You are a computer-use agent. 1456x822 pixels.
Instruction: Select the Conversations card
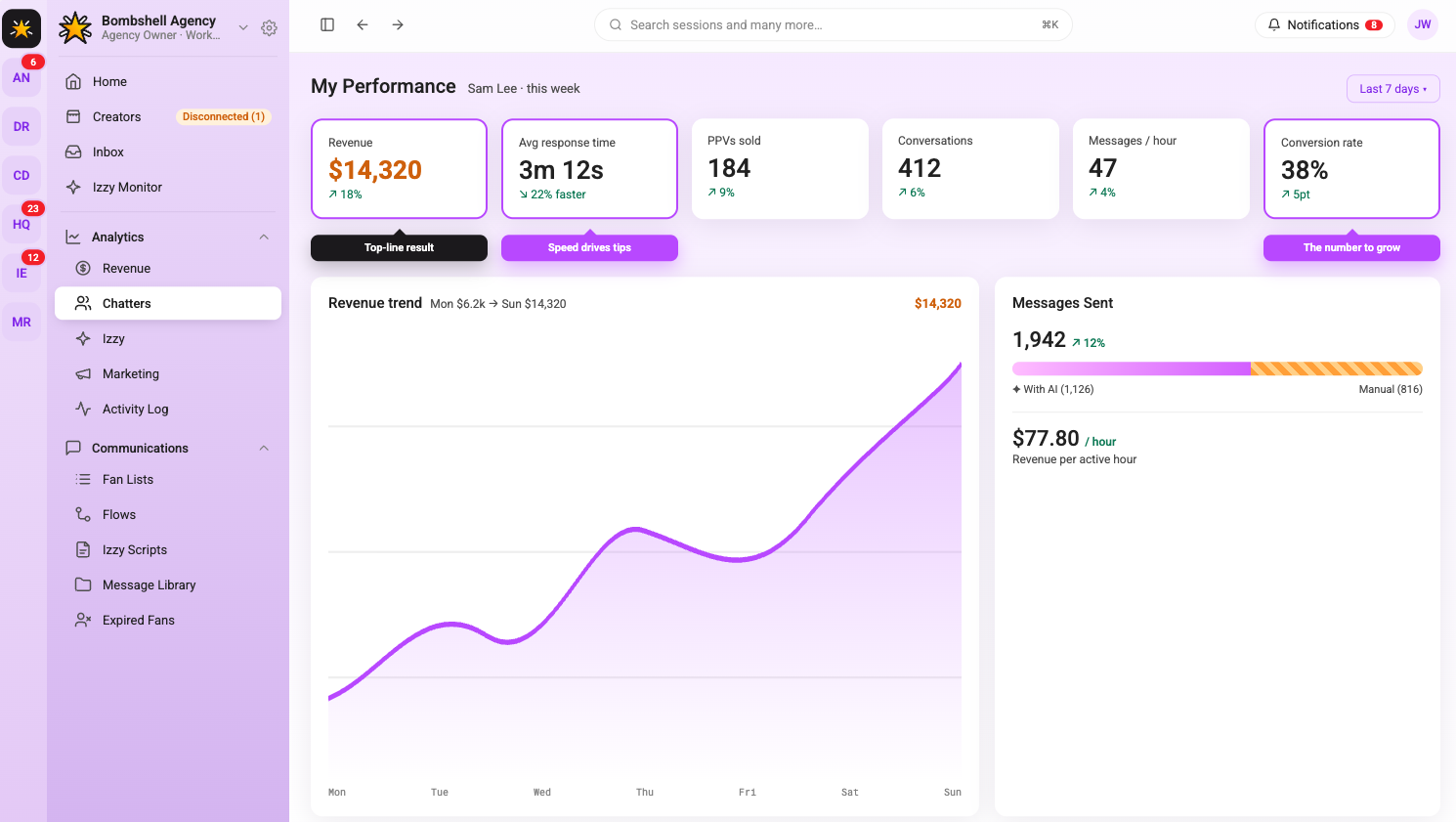point(970,168)
